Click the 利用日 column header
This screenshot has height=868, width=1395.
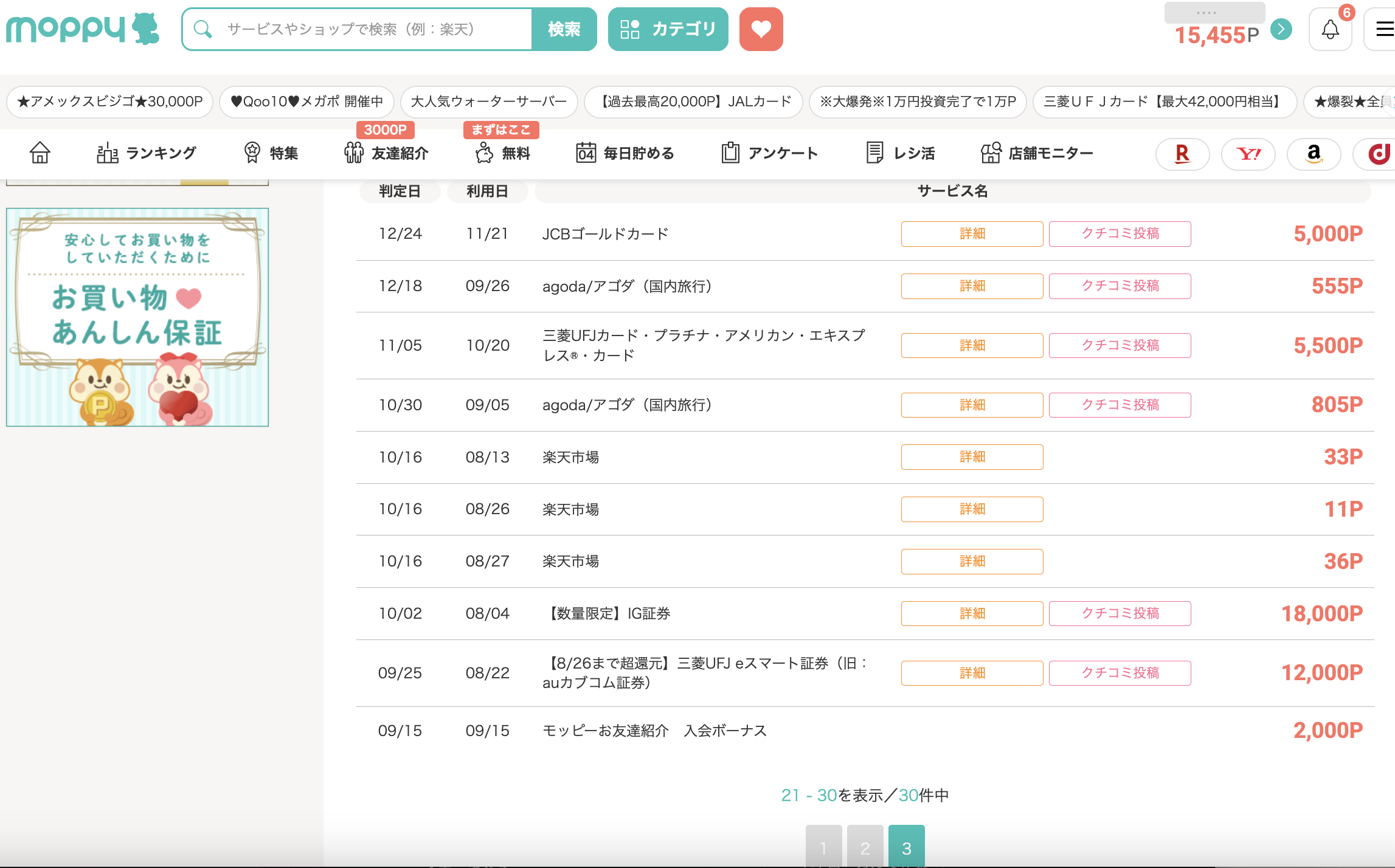click(x=487, y=191)
